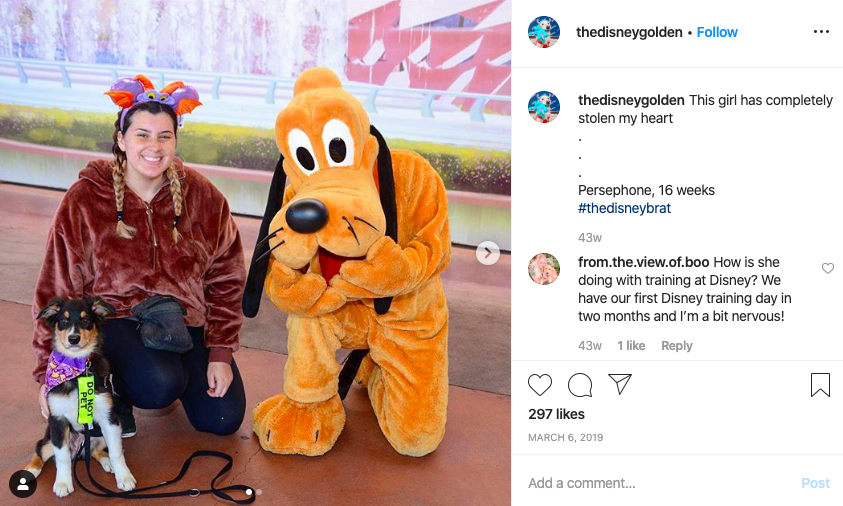The width and height of the screenshot is (843, 506).
Task: View 1 like on the comment
Action: [x=631, y=346]
